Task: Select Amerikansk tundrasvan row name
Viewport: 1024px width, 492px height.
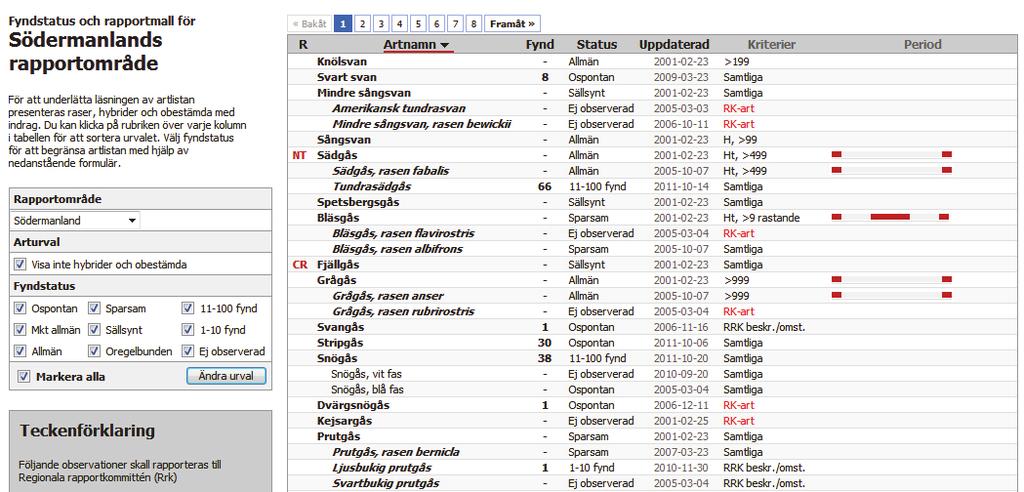Action: pos(399,108)
